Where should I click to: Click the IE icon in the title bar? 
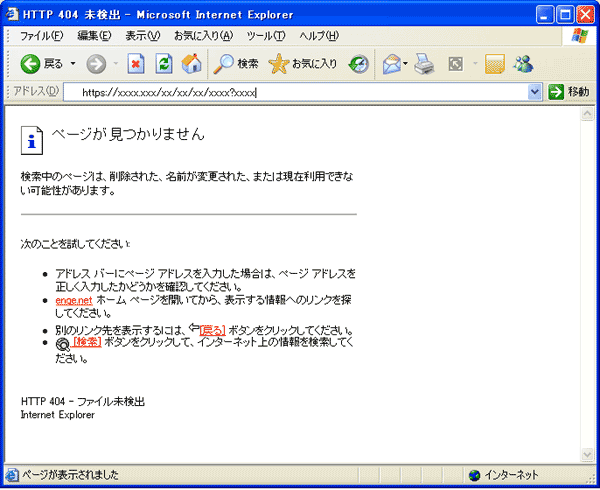point(12,14)
